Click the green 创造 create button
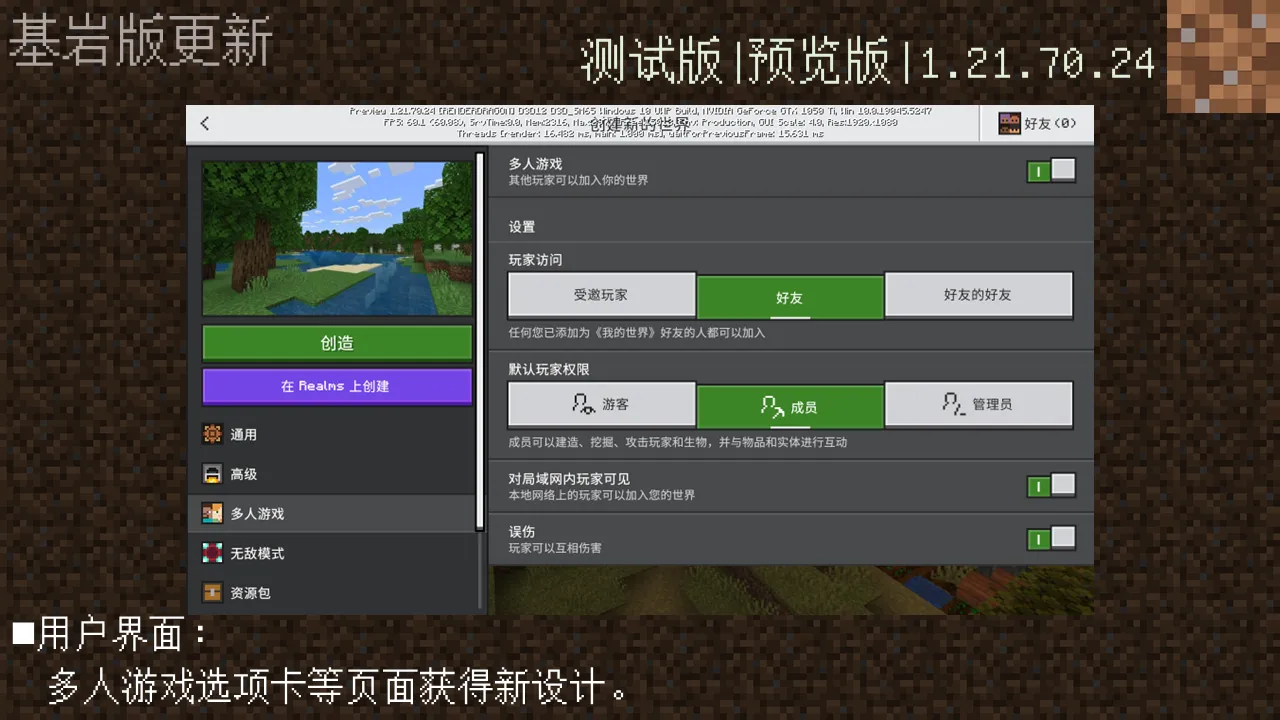Screen dimensions: 1280x720 click(337, 343)
